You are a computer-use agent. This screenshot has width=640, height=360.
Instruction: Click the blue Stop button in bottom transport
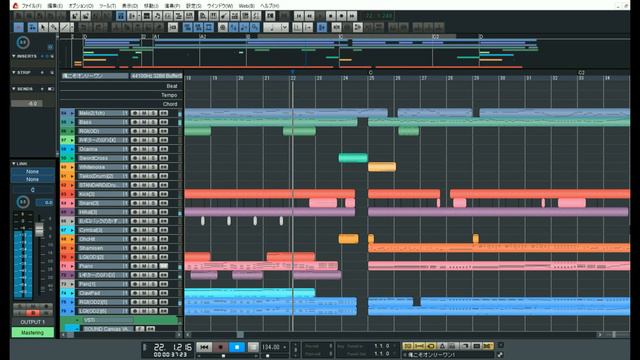(237, 347)
